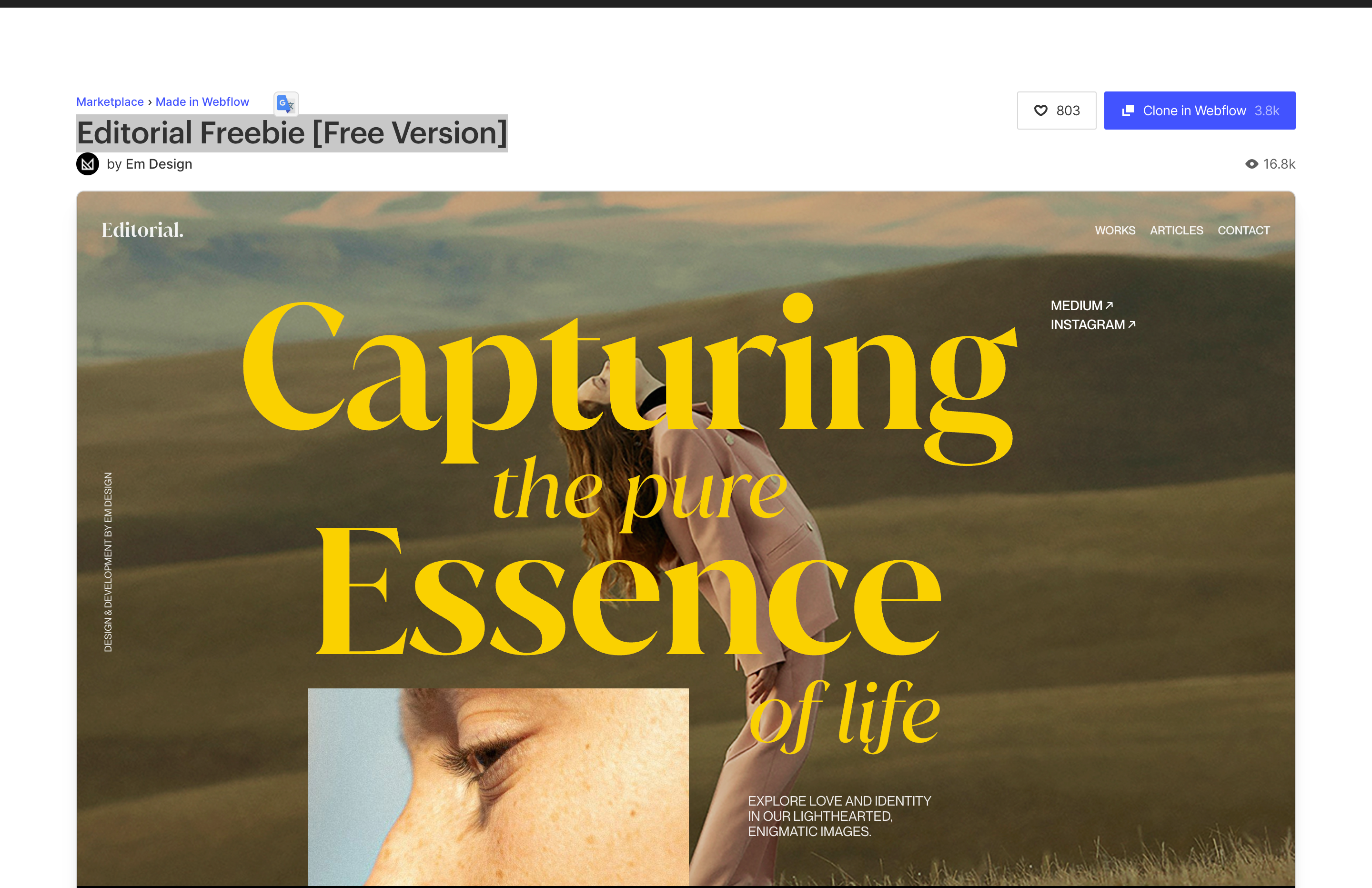Click the by Em Design author name
The image size is (1372, 888).
click(x=149, y=164)
